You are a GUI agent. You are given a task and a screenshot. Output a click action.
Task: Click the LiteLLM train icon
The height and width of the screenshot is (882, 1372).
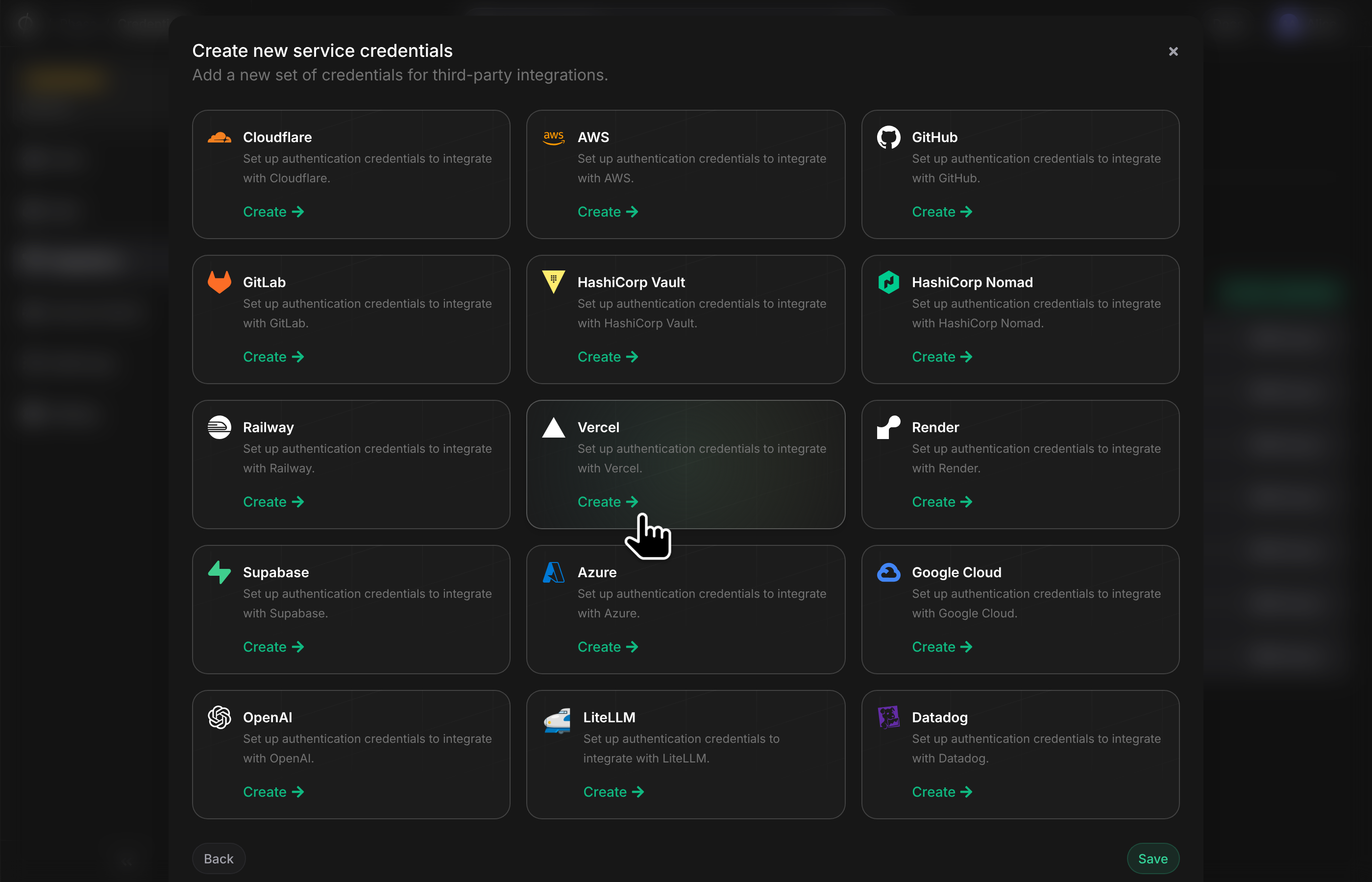click(557, 720)
